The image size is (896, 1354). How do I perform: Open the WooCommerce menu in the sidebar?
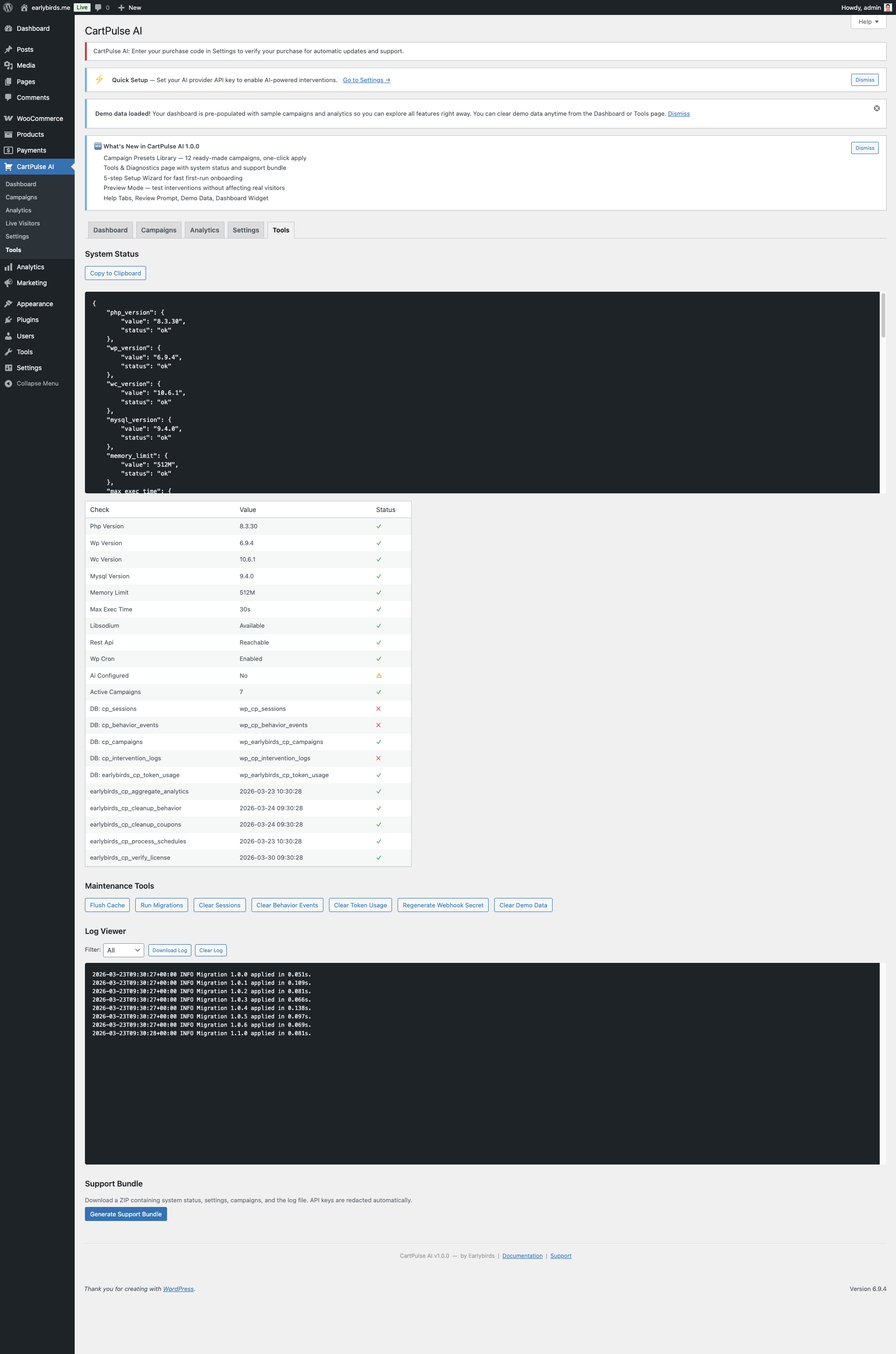(x=9, y=118)
